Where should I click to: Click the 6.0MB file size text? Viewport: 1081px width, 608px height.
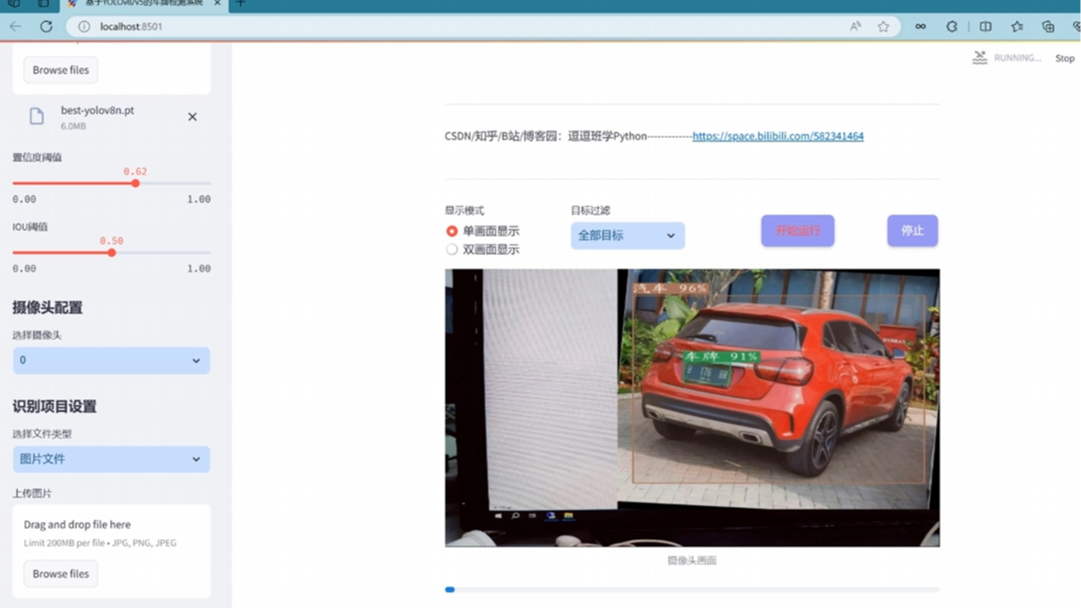(73, 126)
